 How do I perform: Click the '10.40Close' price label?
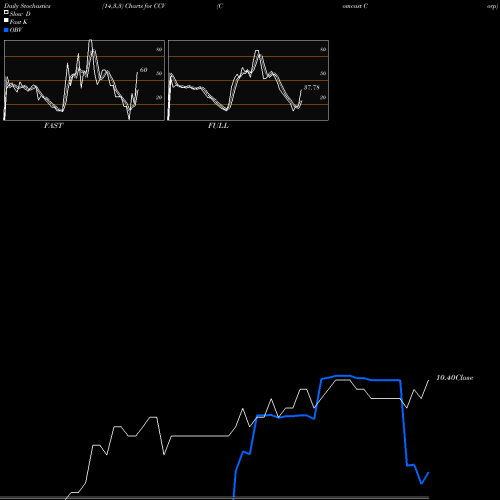coord(455,378)
